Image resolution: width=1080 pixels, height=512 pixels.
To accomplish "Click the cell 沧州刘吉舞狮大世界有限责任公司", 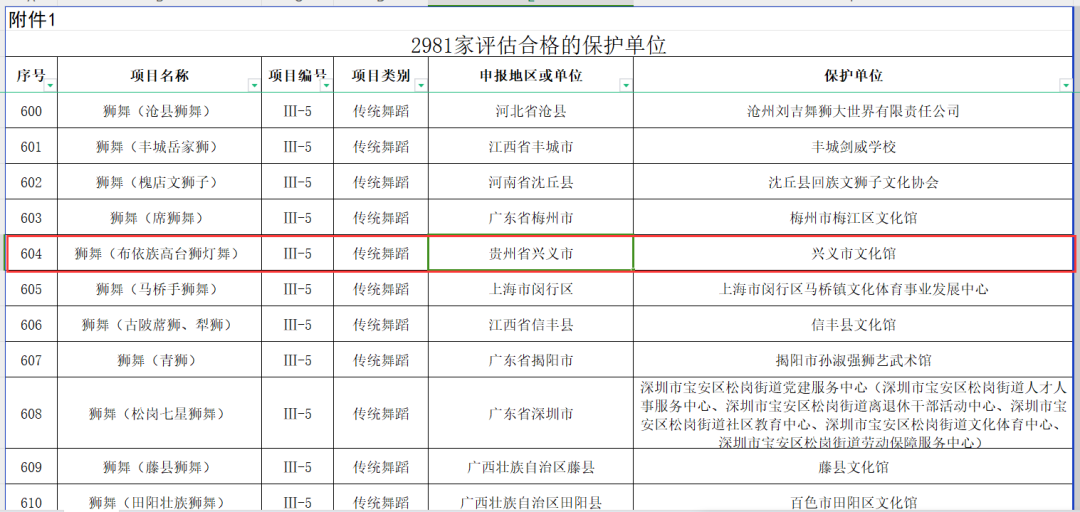I will 853,111.
